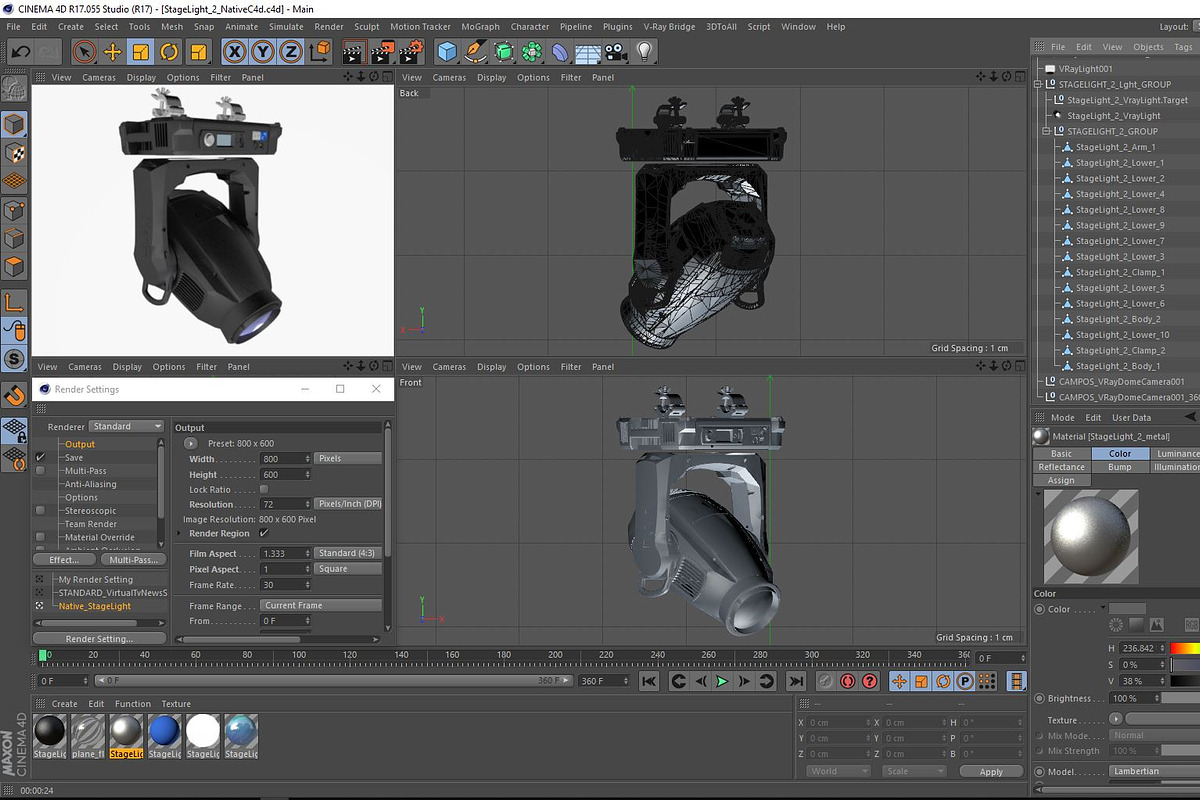
Task: Open the Pixels unit dropdown next to Width
Action: [x=348, y=458]
